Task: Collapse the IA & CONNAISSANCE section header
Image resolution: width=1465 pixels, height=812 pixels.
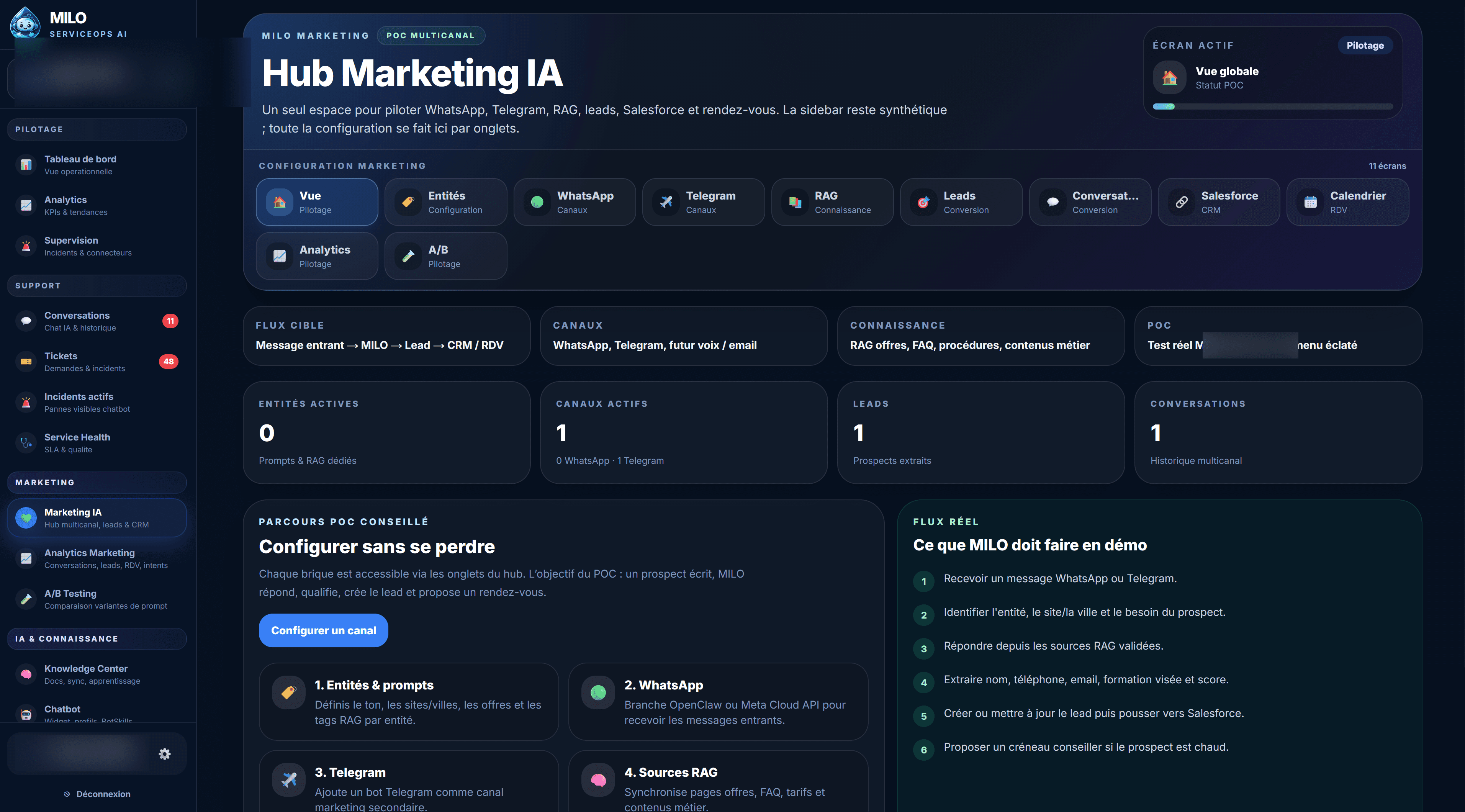Action: (x=97, y=638)
